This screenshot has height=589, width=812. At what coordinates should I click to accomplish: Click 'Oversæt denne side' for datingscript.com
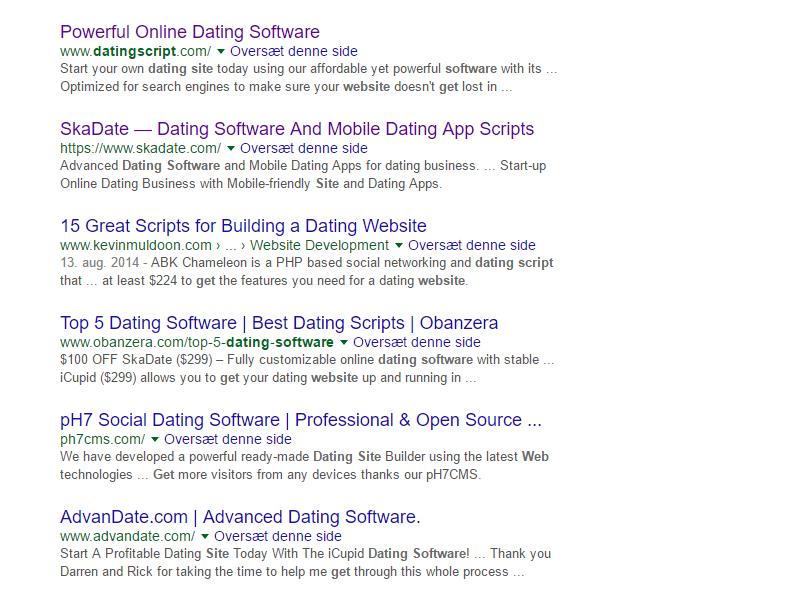pyautogui.click(x=294, y=51)
